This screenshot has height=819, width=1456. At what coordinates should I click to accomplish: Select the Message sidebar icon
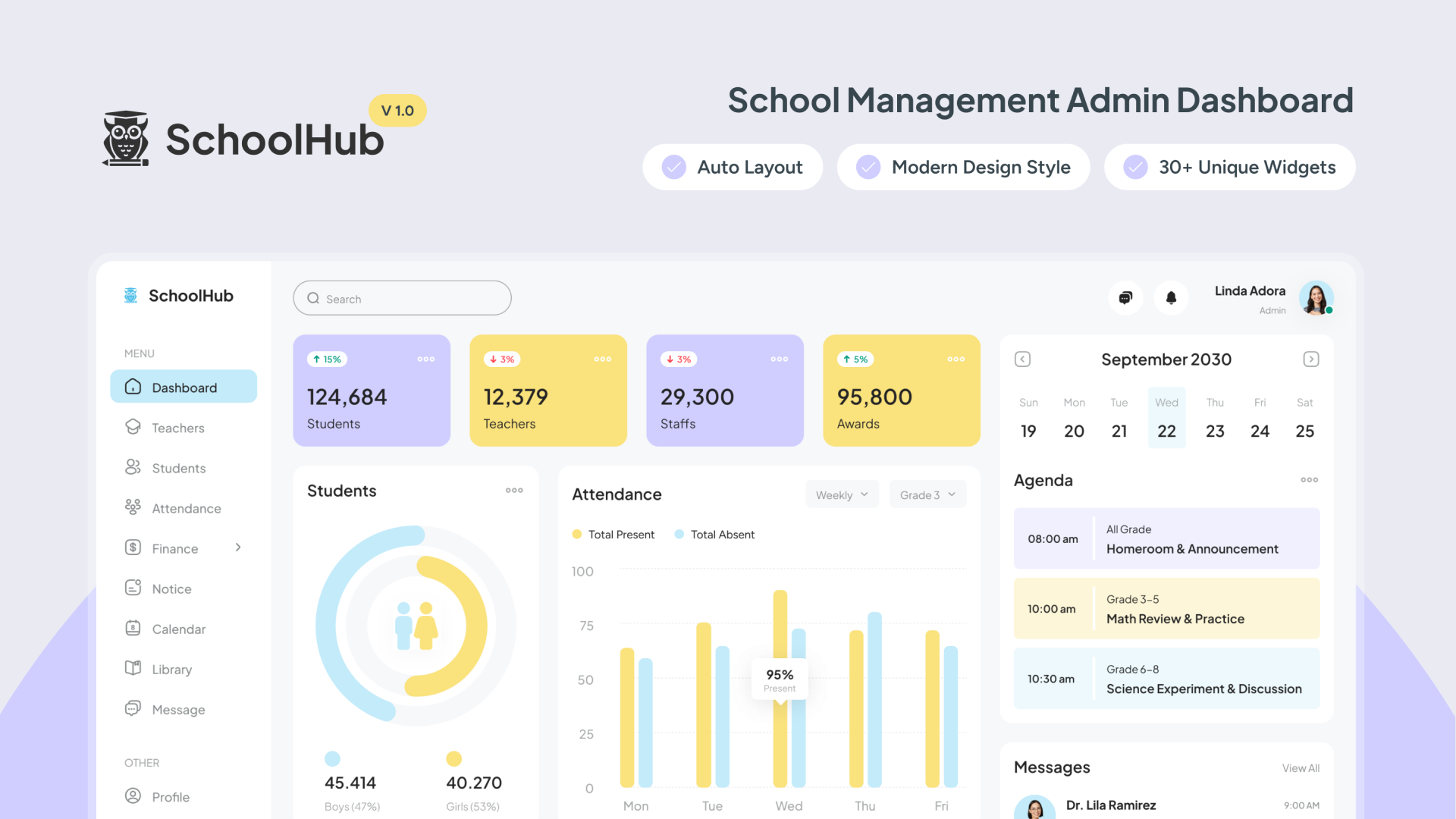click(x=133, y=709)
